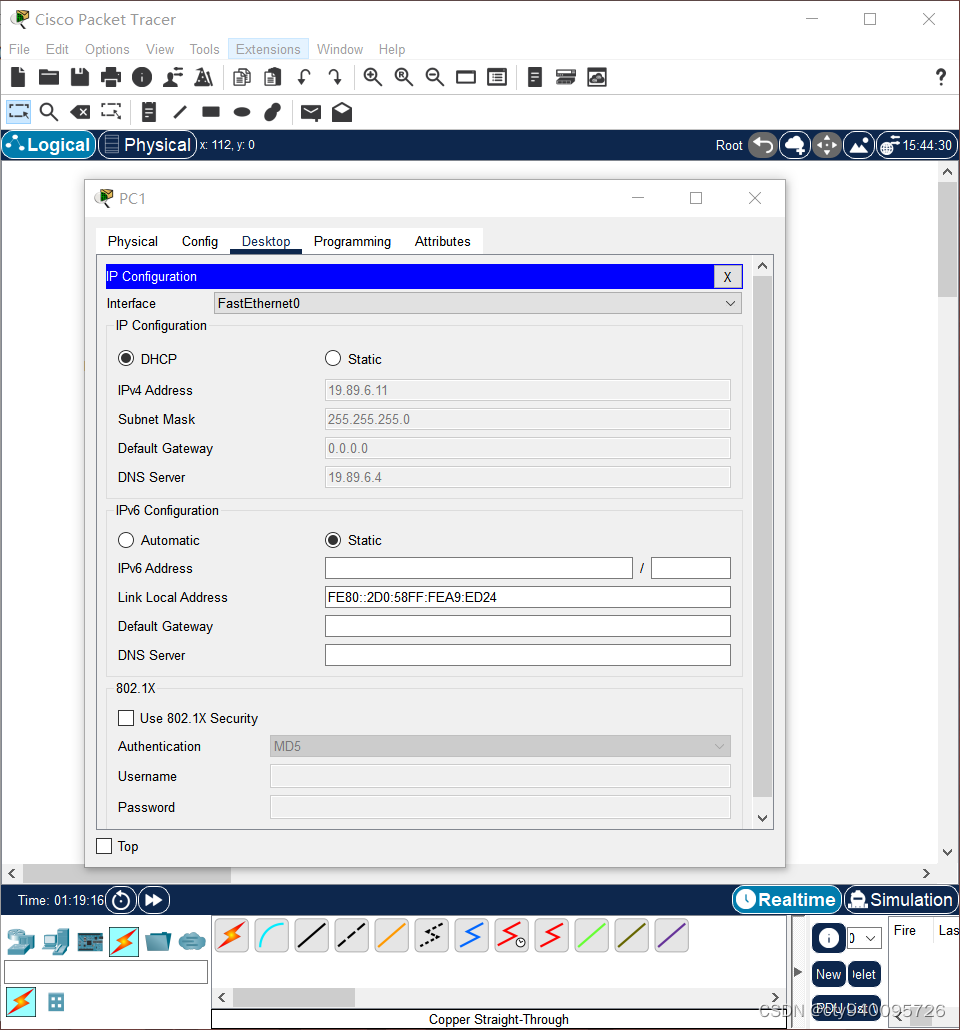Expand PDU list with the triangle arrow
The width and height of the screenshot is (960, 1030).
[798, 972]
